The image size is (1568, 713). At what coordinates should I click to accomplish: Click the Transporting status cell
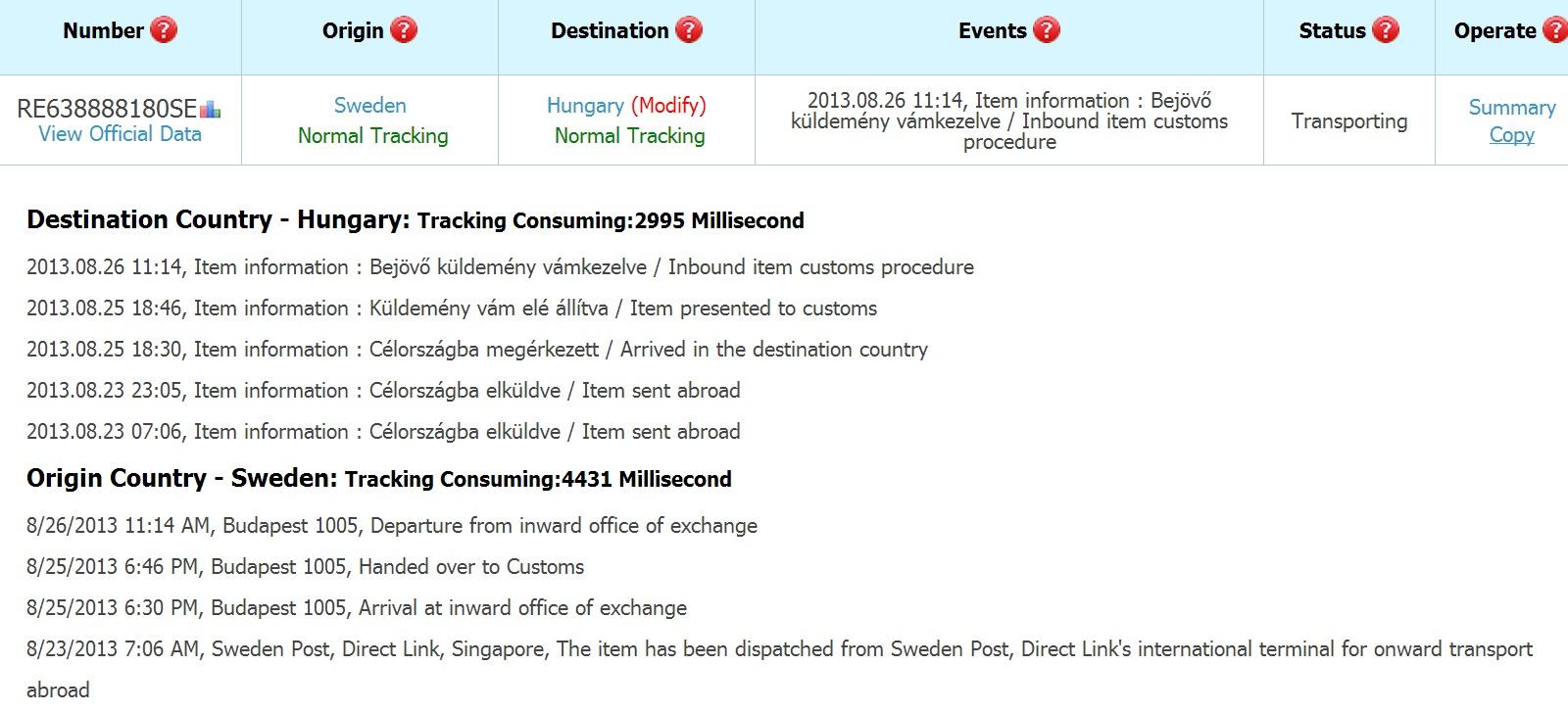coord(1348,120)
